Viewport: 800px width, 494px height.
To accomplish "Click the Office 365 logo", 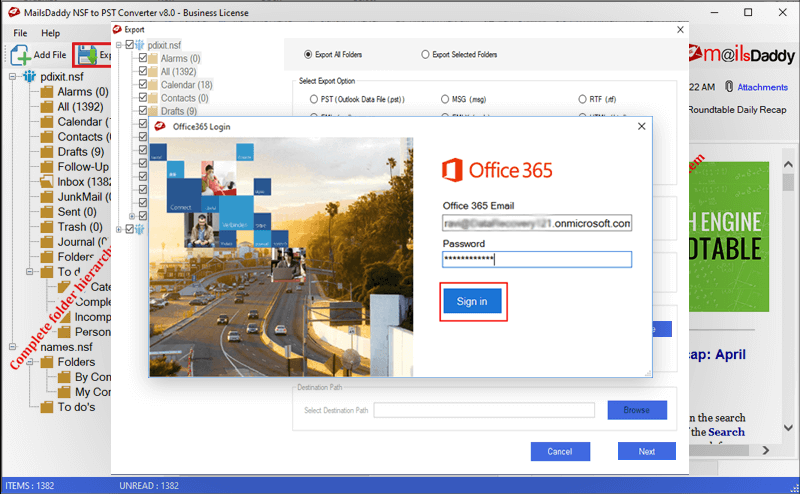I will pyautogui.click(x=497, y=170).
